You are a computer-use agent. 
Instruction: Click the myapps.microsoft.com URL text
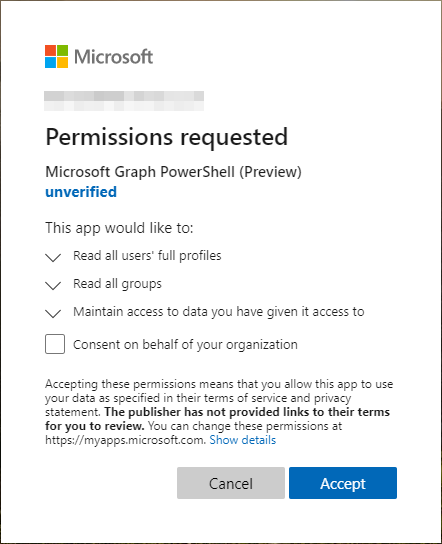click(125, 440)
